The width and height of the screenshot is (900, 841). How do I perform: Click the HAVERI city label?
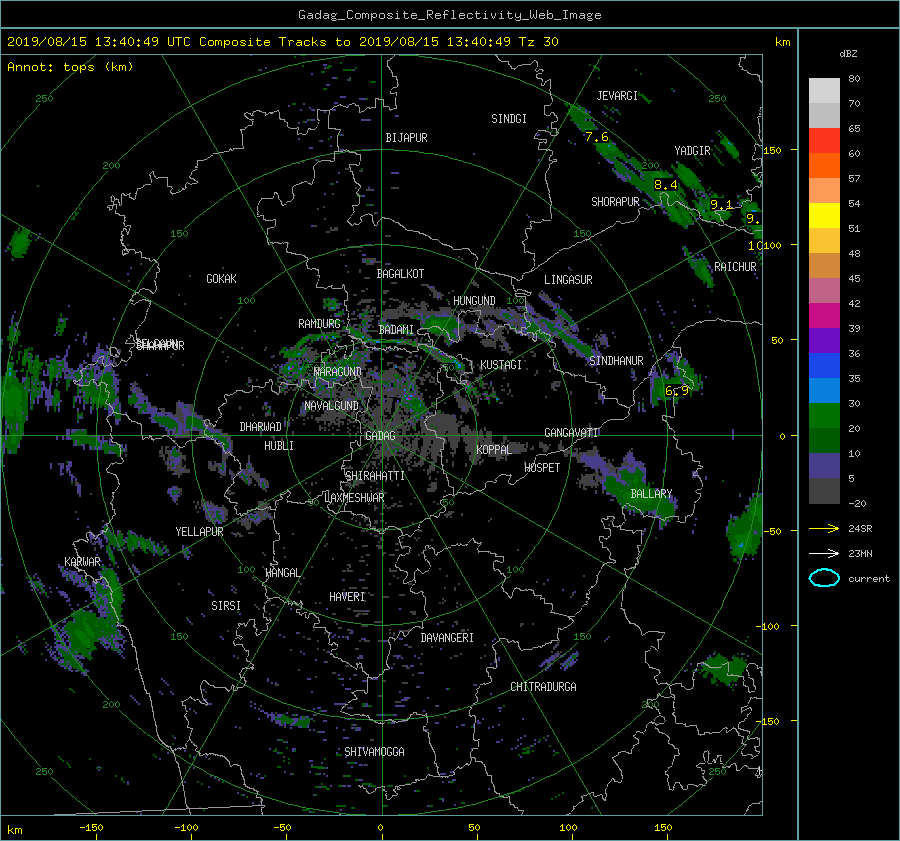[x=347, y=597]
